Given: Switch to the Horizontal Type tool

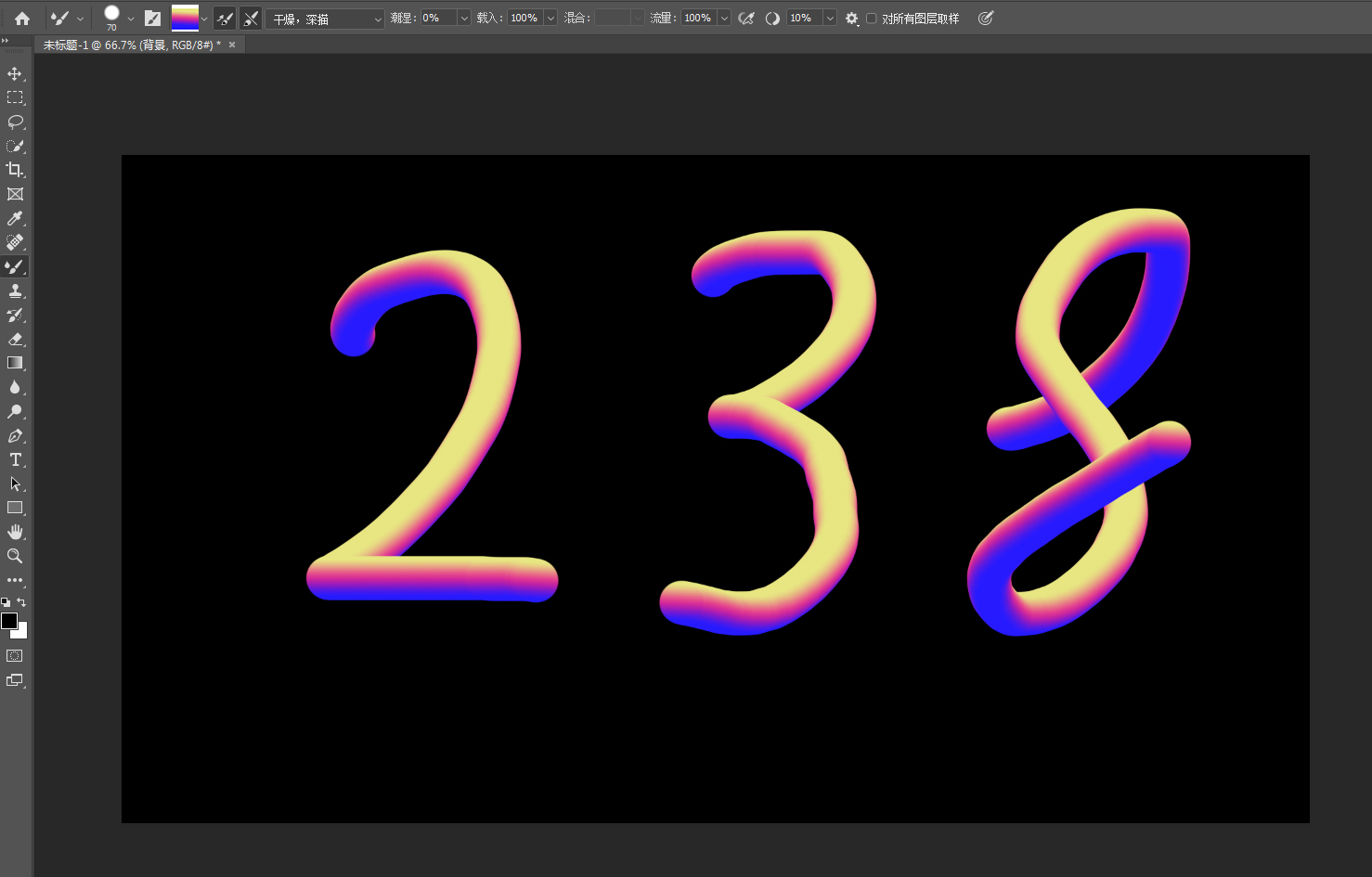Looking at the screenshot, I should [x=15, y=459].
